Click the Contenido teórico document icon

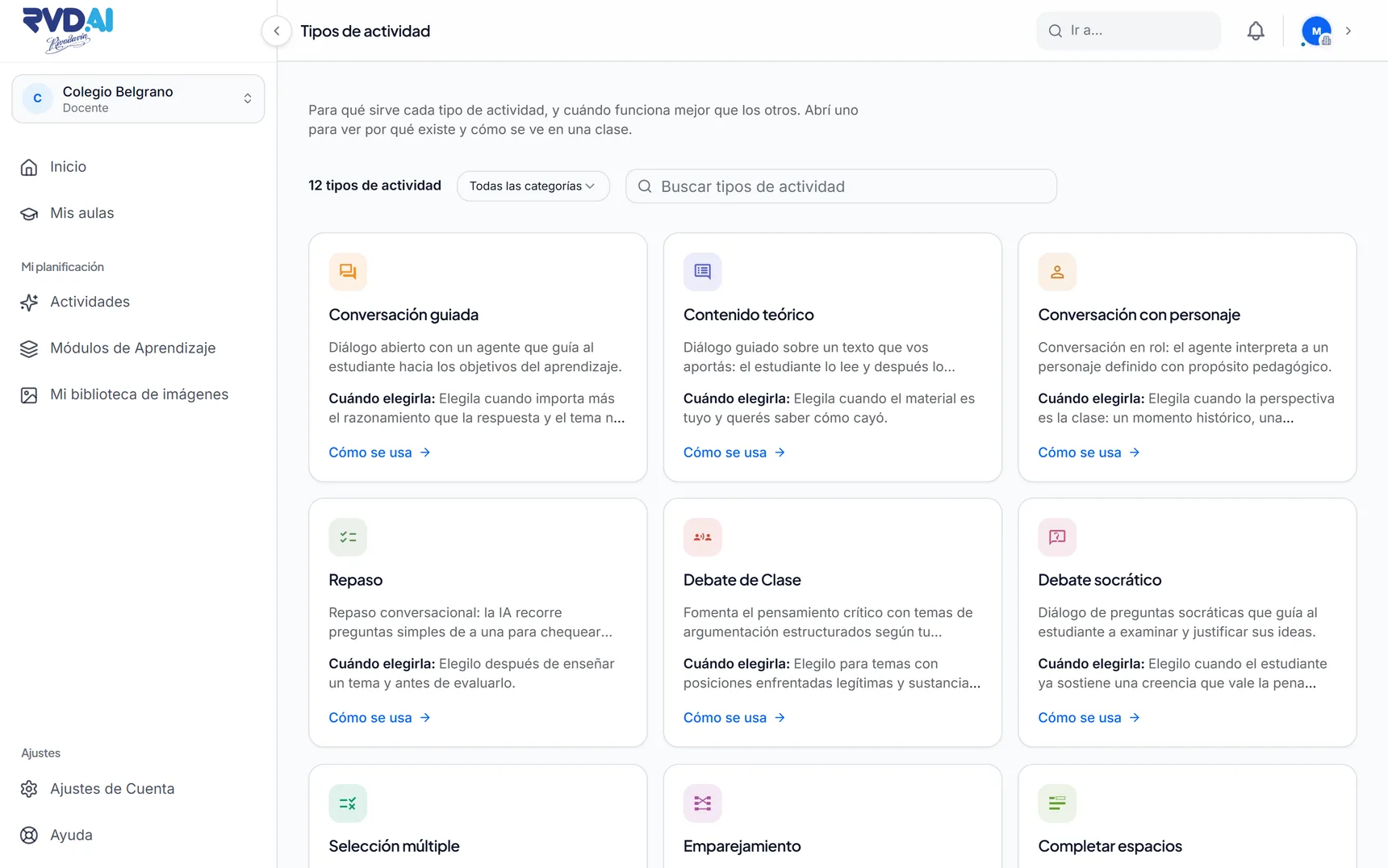click(x=702, y=272)
